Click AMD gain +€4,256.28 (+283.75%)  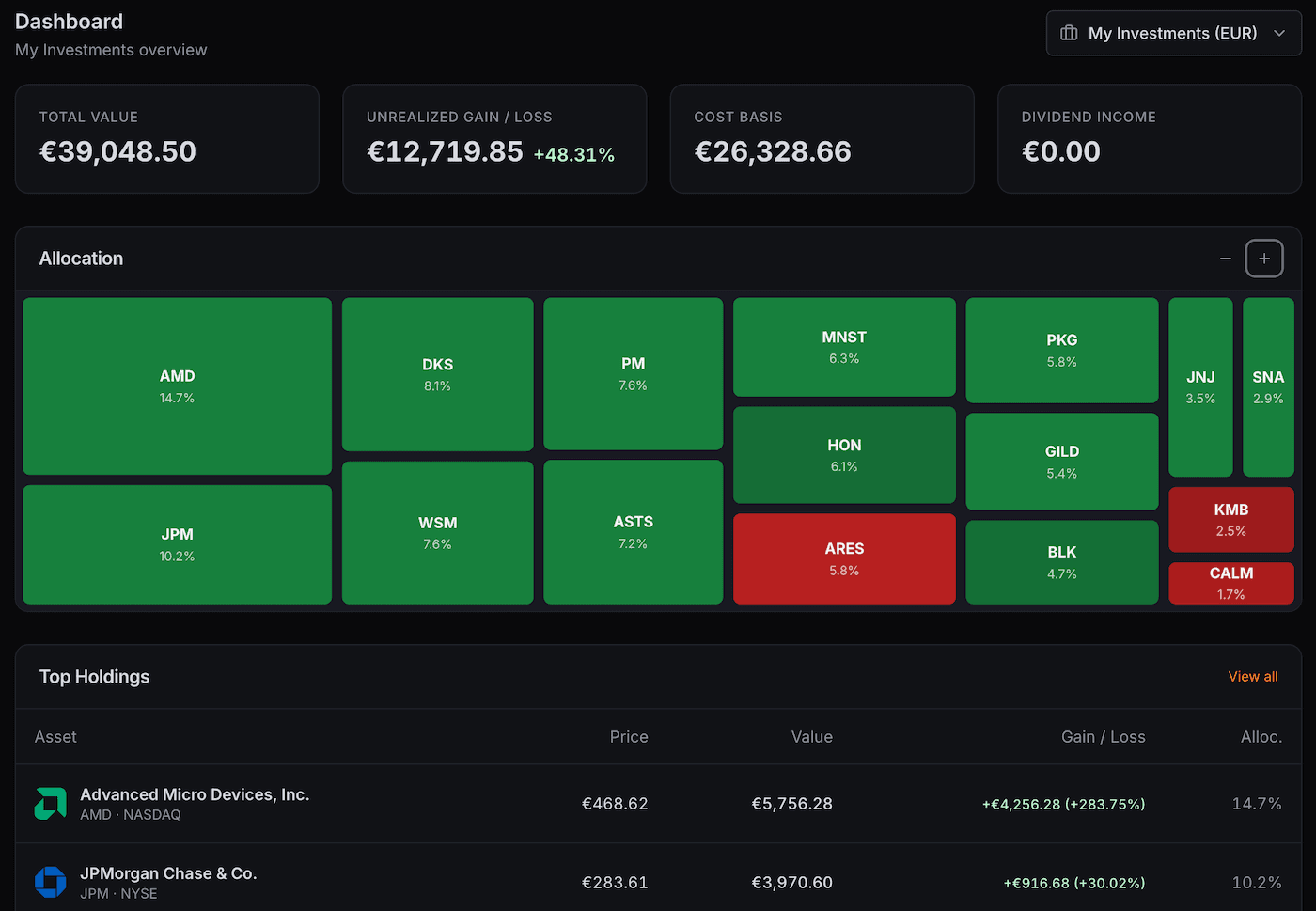(x=1064, y=805)
